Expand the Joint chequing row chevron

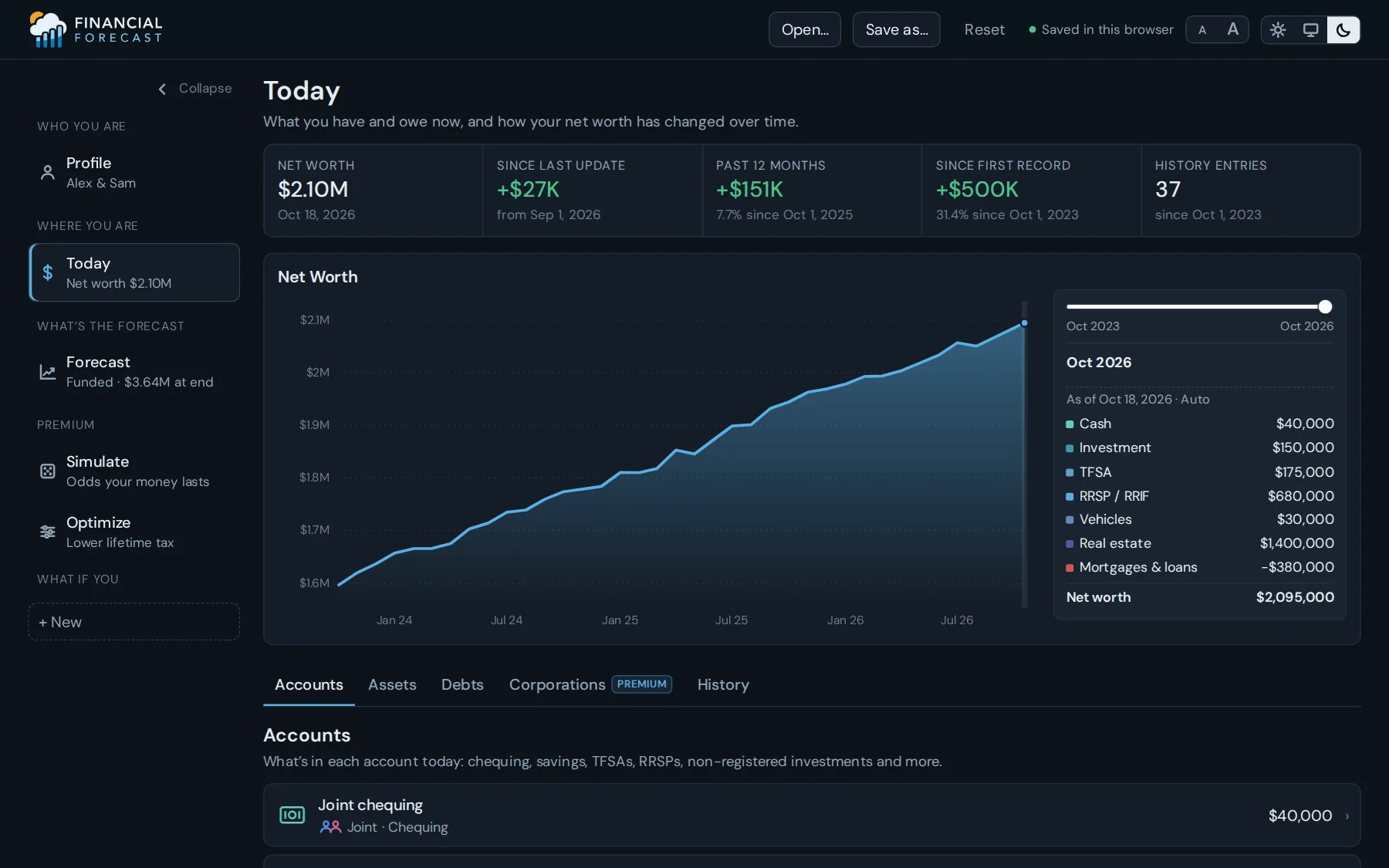[1347, 816]
